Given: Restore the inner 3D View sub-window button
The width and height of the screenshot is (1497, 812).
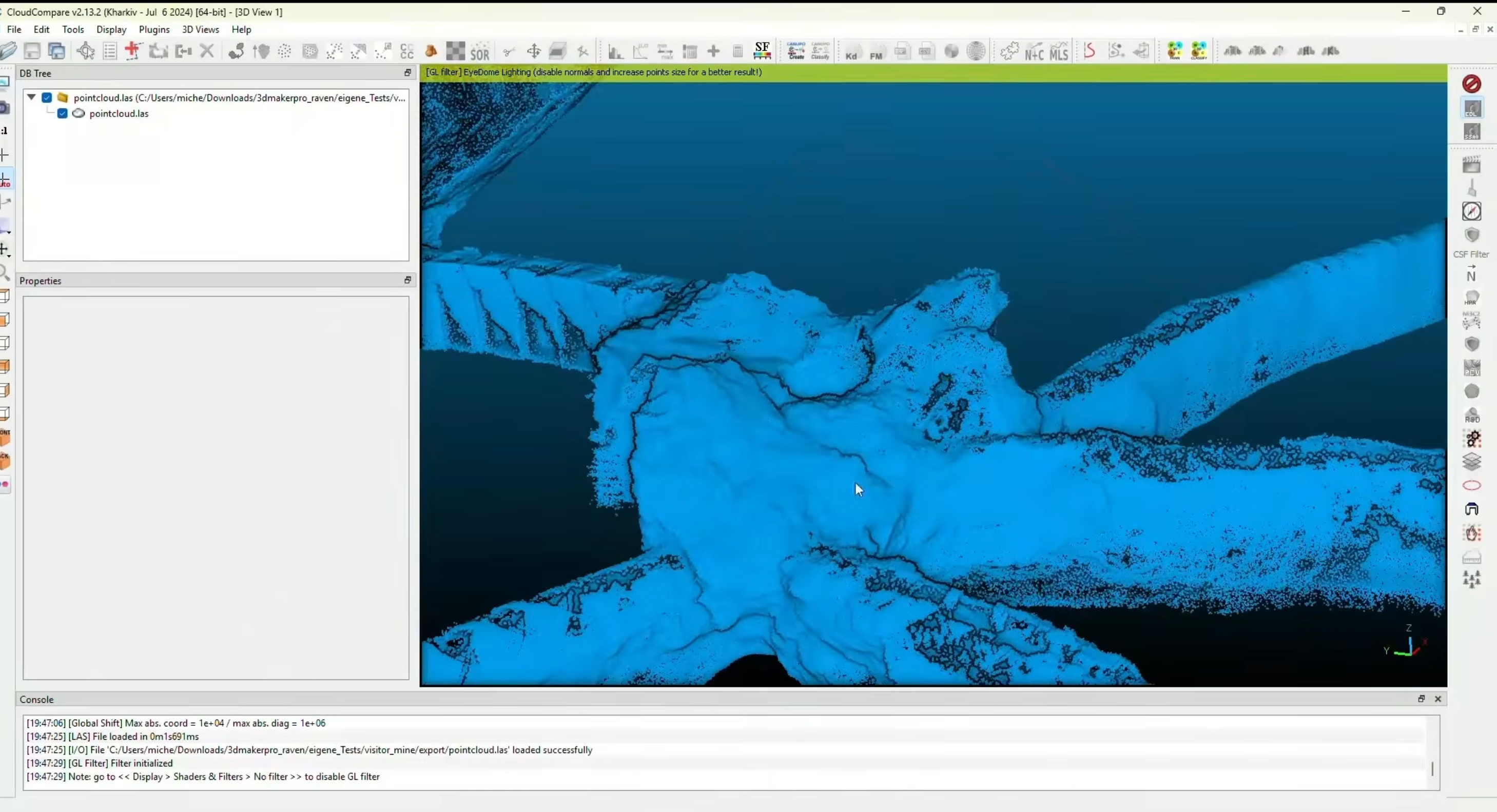Looking at the screenshot, I should tap(1475, 29).
